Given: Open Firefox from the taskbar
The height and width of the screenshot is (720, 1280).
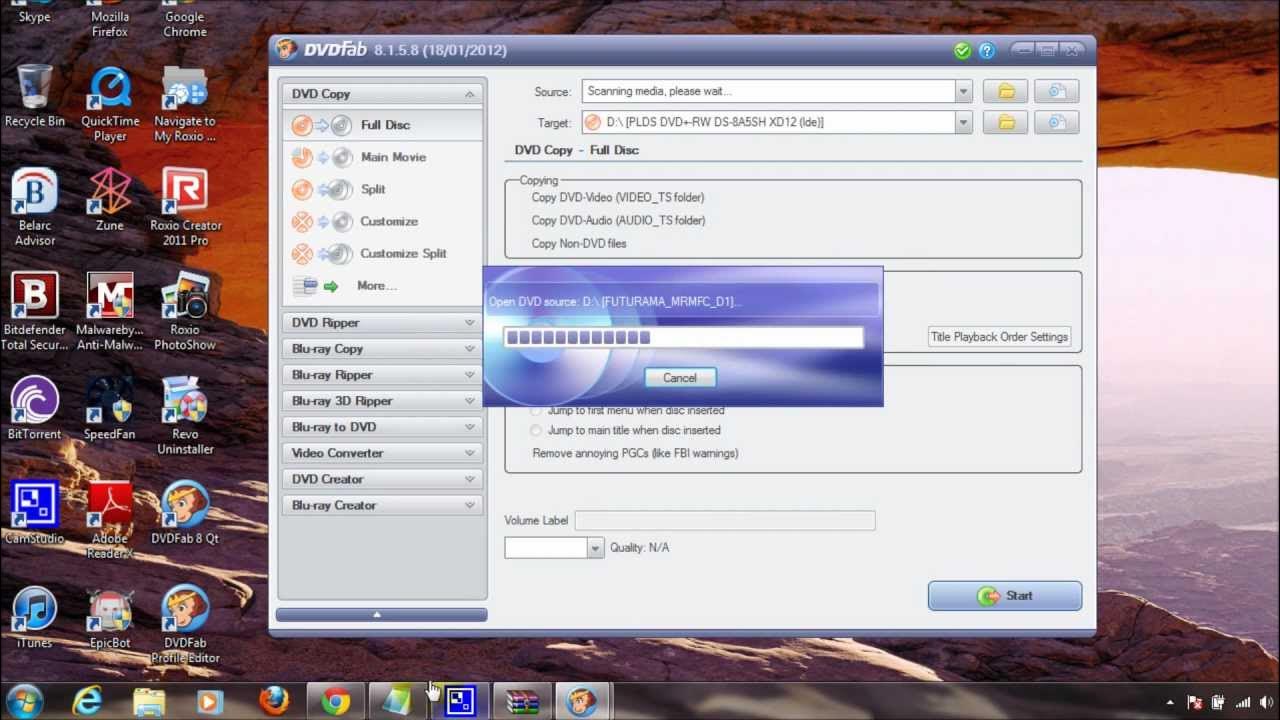Looking at the screenshot, I should (274, 702).
